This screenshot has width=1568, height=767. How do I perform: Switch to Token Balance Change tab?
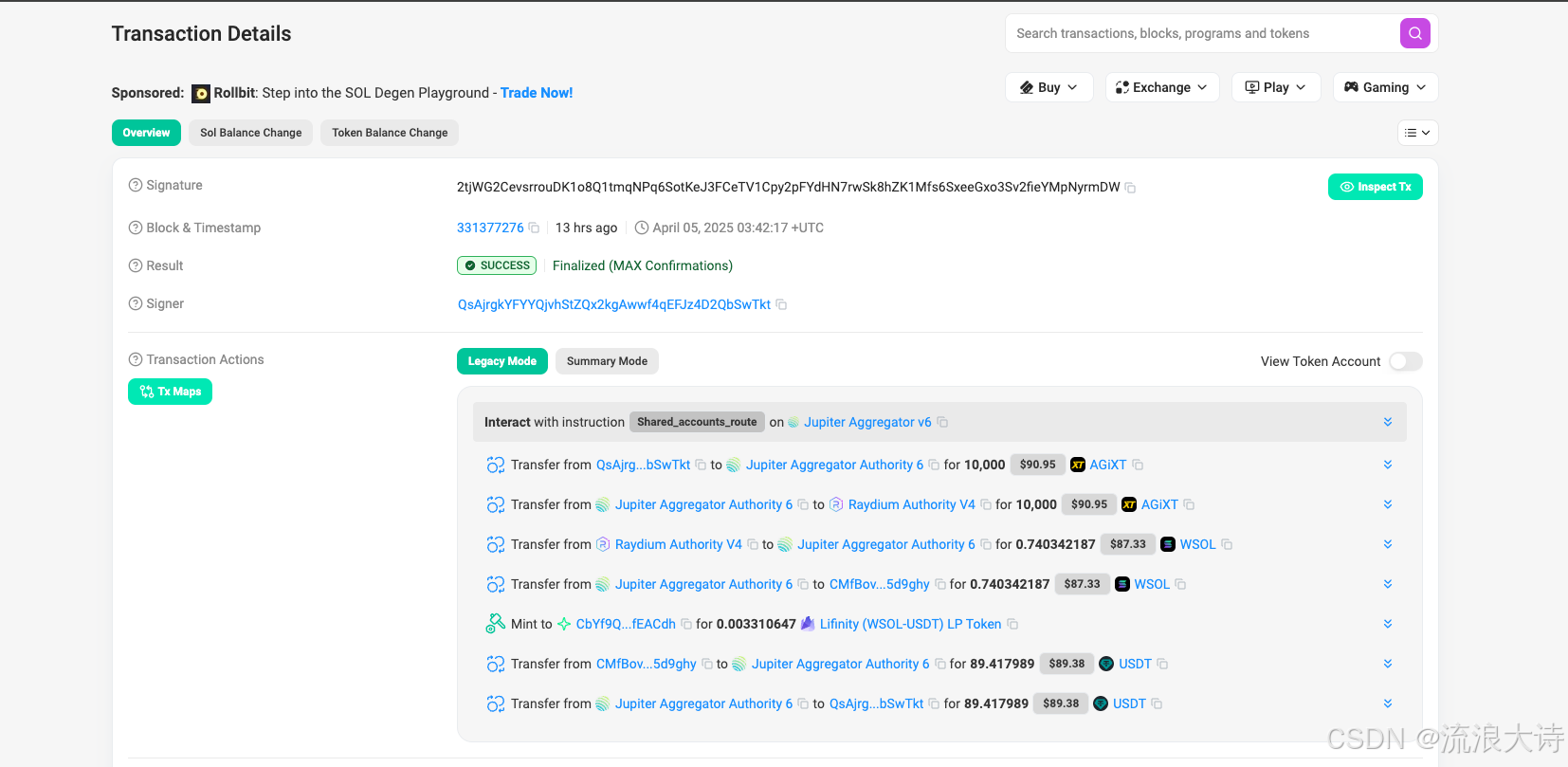[x=390, y=133]
